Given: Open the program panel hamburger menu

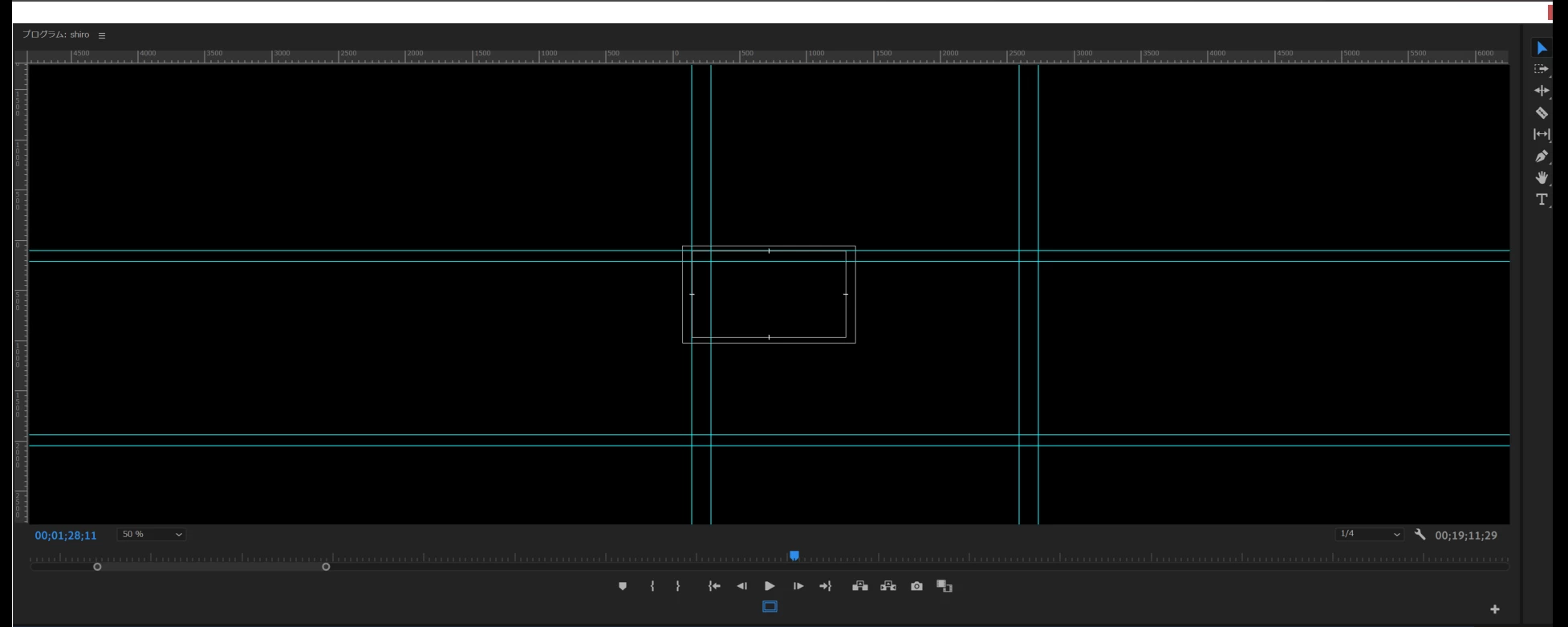Looking at the screenshot, I should click(x=102, y=35).
